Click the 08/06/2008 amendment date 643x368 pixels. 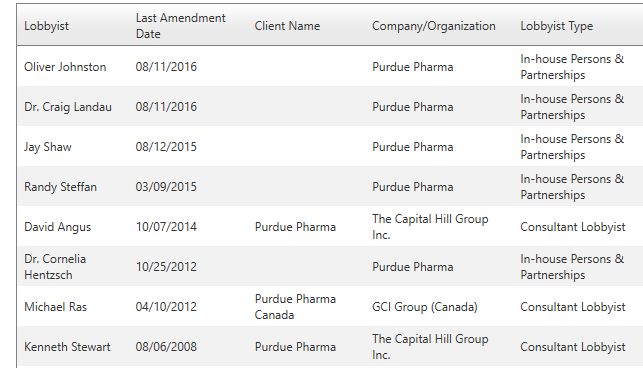click(x=166, y=347)
